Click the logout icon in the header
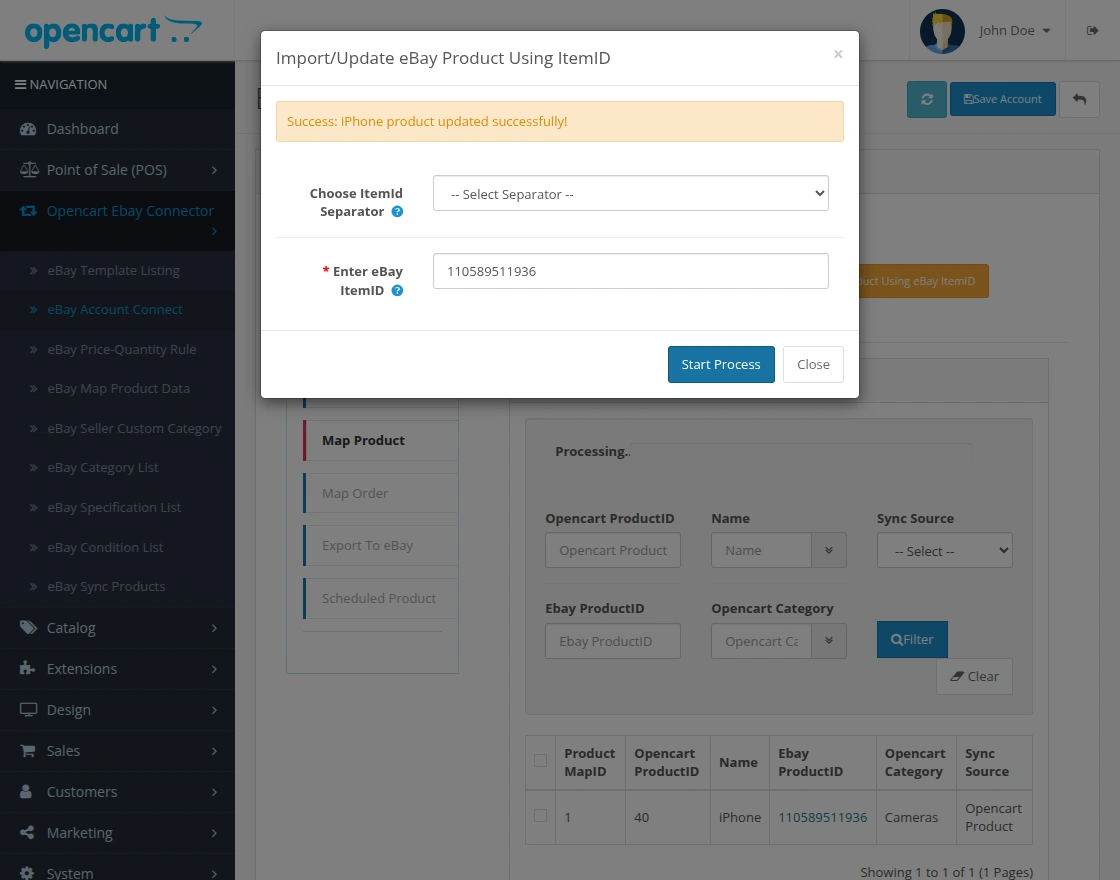This screenshot has width=1120, height=880. point(1092,30)
